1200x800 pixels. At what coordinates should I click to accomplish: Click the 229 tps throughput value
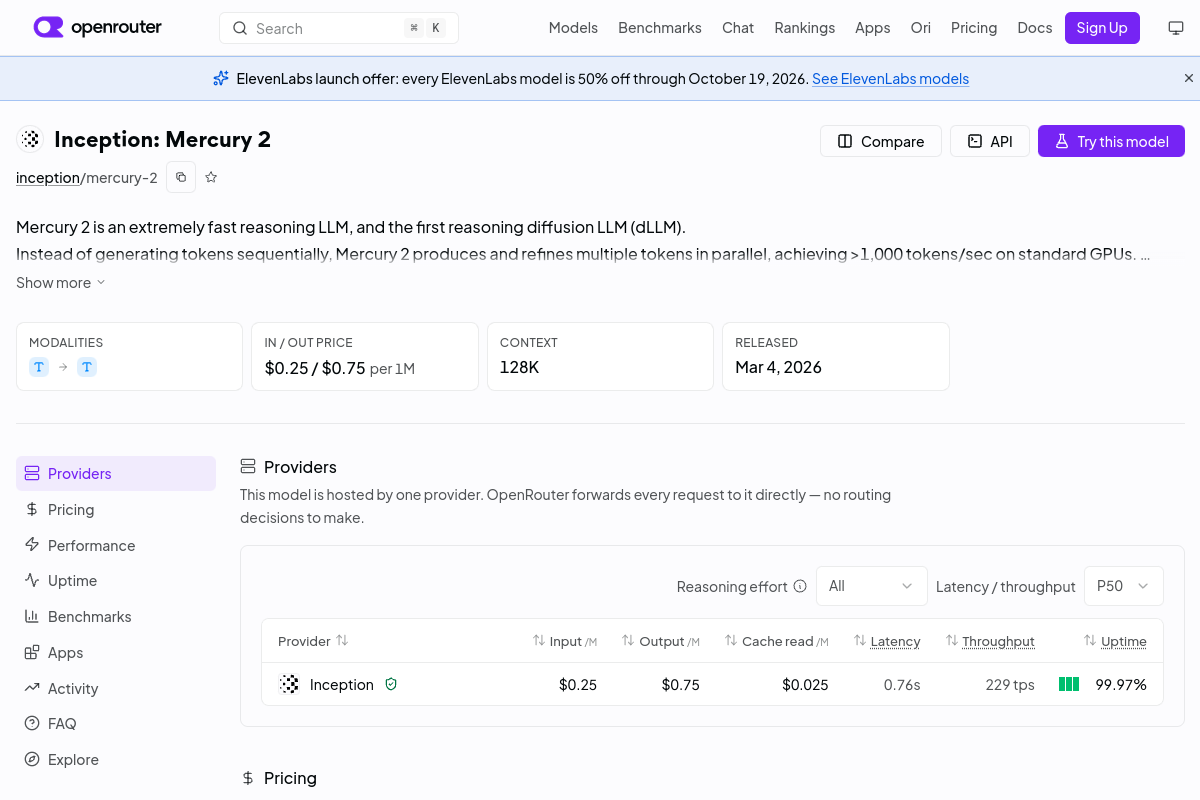tap(1010, 684)
